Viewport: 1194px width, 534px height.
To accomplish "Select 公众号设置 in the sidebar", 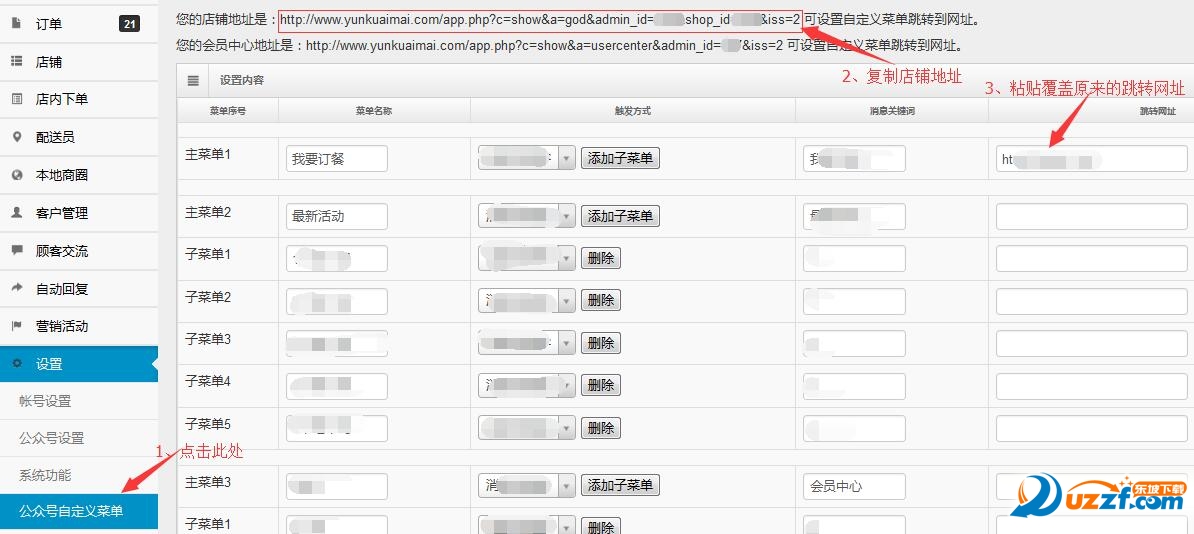I will click(x=51, y=438).
